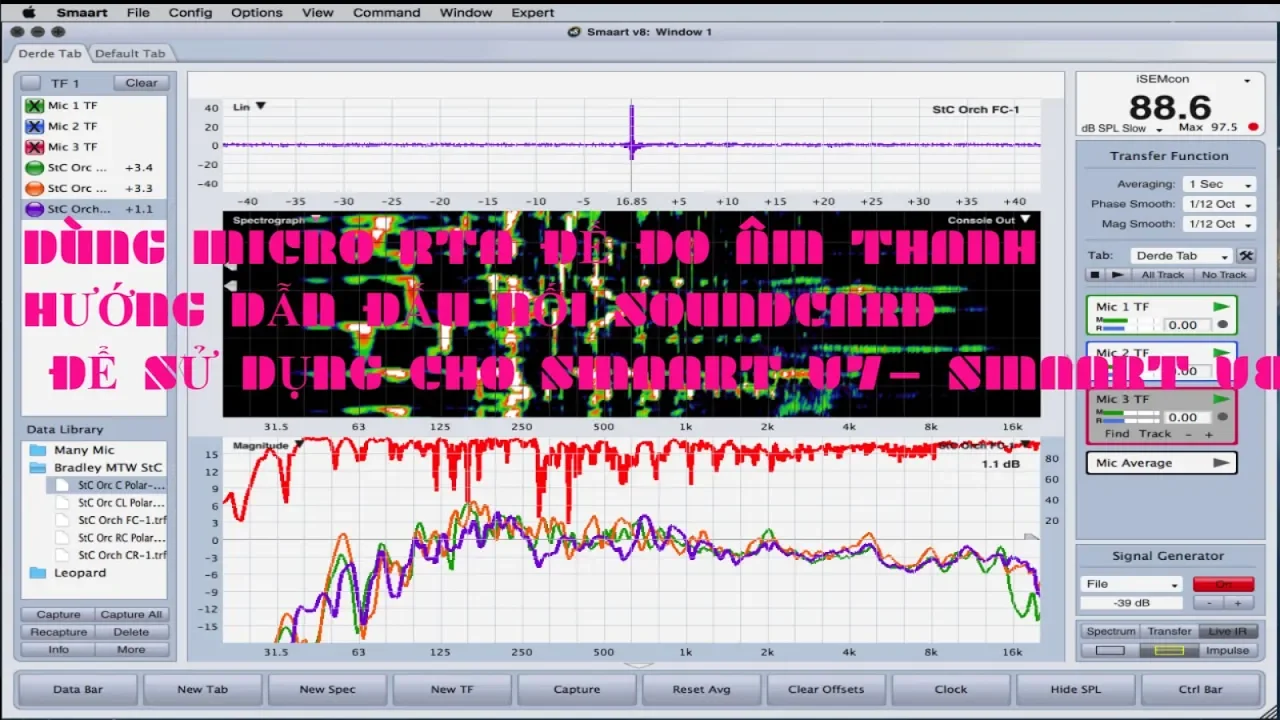Select the Derde Tab

click(x=49, y=53)
